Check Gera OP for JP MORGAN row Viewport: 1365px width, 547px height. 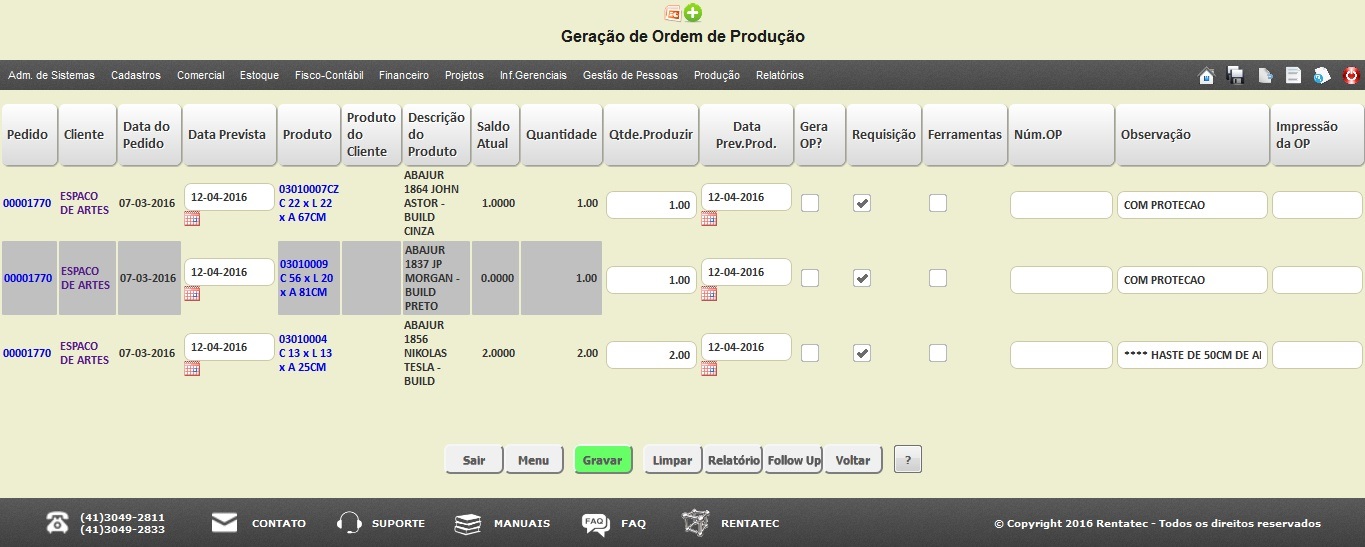tap(810, 278)
